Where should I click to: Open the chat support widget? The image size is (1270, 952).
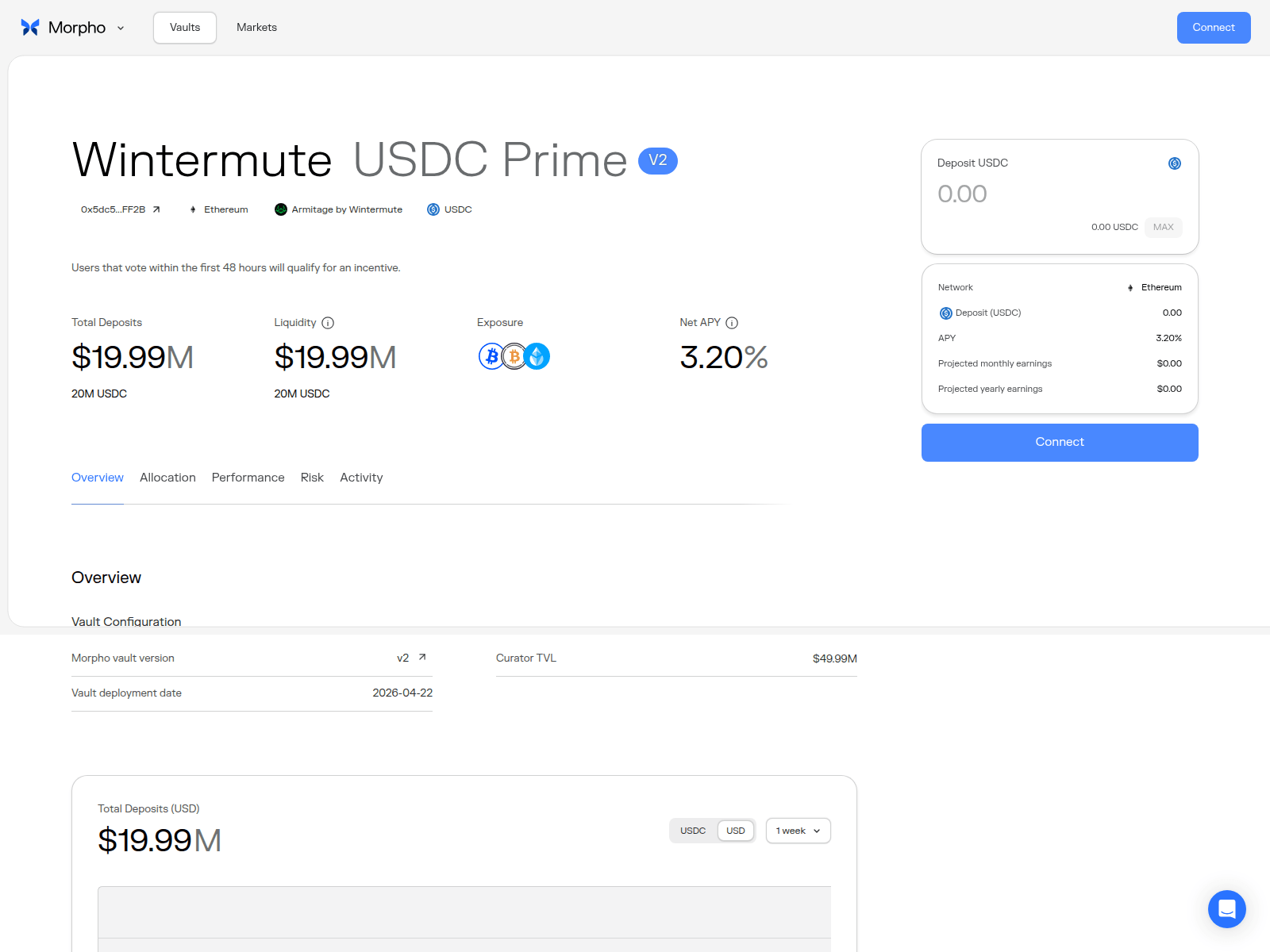(1227, 909)
